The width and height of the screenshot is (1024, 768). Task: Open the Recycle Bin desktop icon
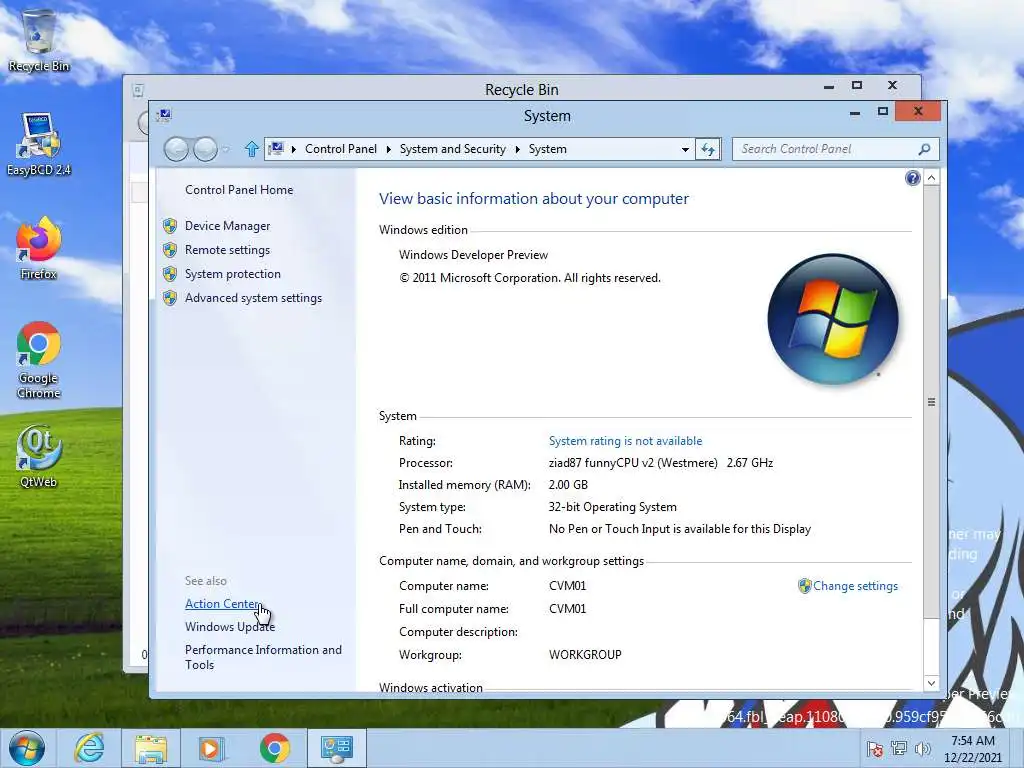coord(39,40)
